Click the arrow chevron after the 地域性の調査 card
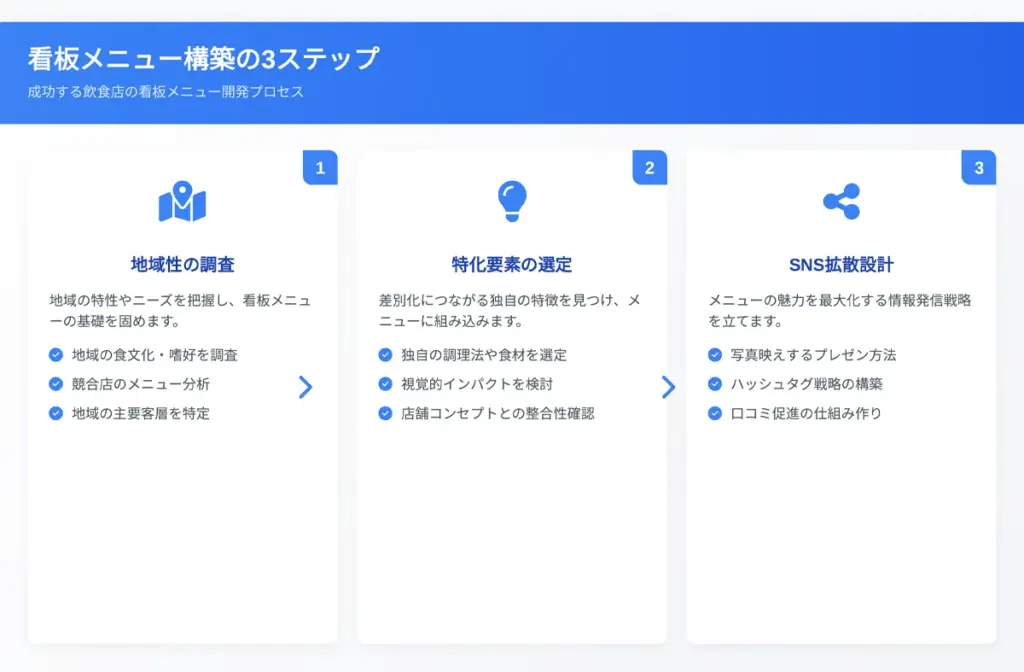 pyautogui.click(x=306, y=387)
